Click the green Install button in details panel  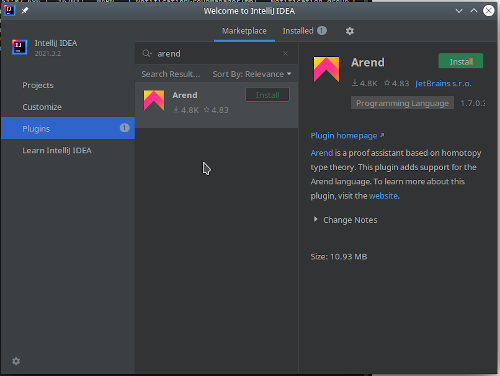[x=461, y=61]
